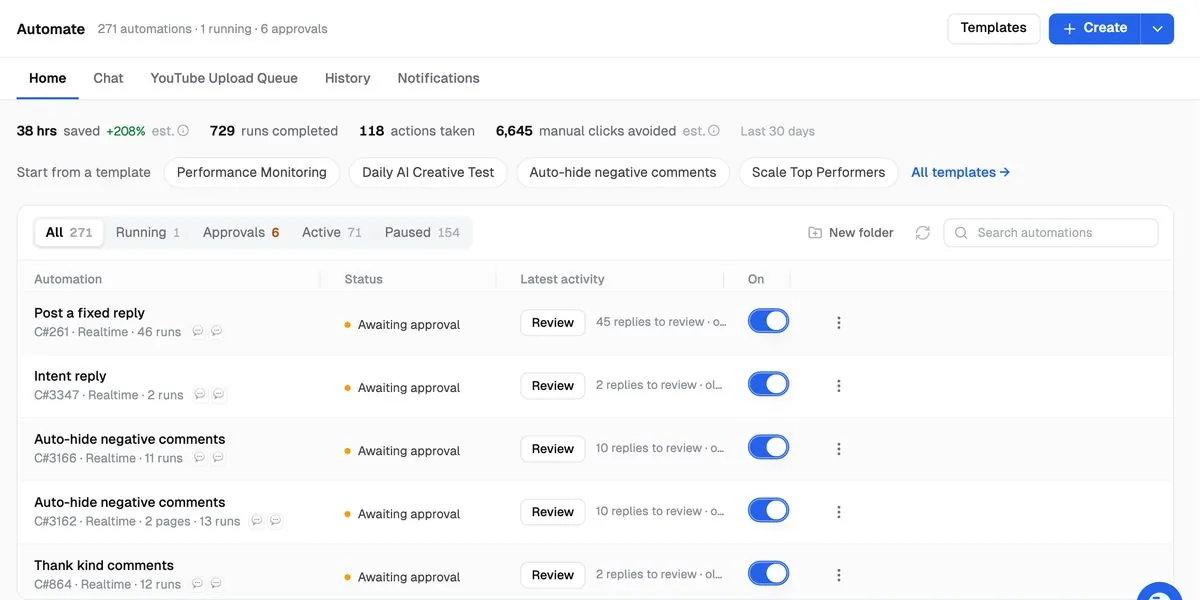Create a New folder
Viewport: 1200px width, 600px height.
851,233
